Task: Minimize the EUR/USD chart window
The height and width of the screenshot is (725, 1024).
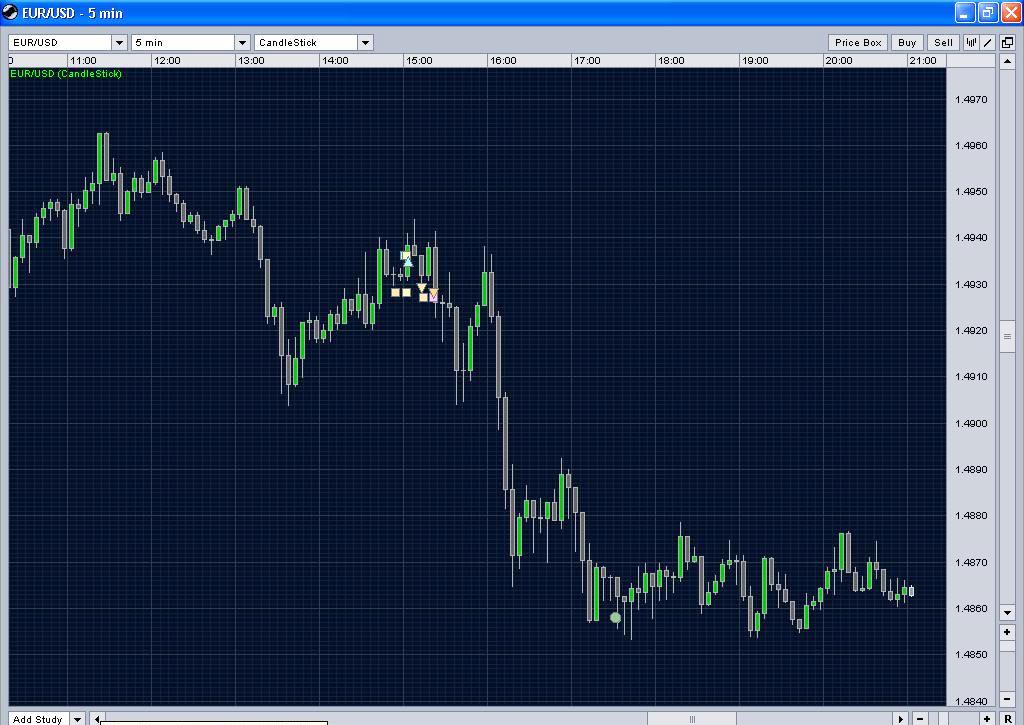Action: tap(965, 12)
